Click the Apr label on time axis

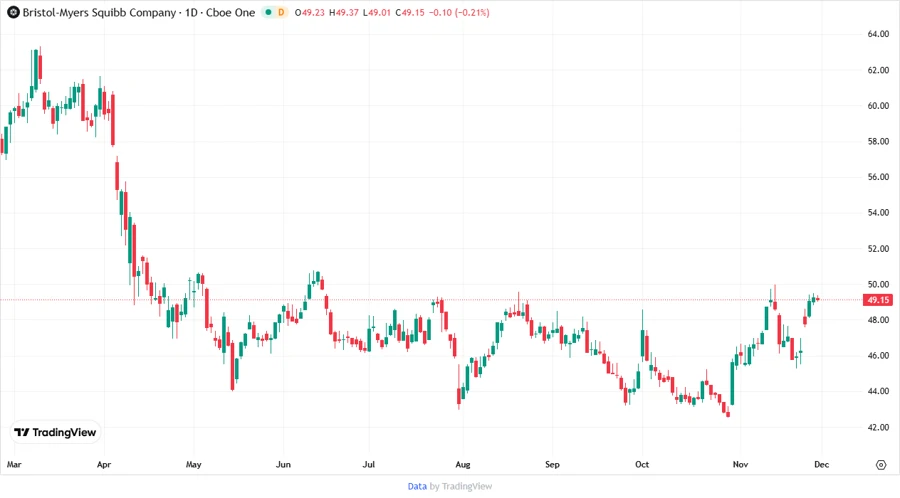coord(104,464)
